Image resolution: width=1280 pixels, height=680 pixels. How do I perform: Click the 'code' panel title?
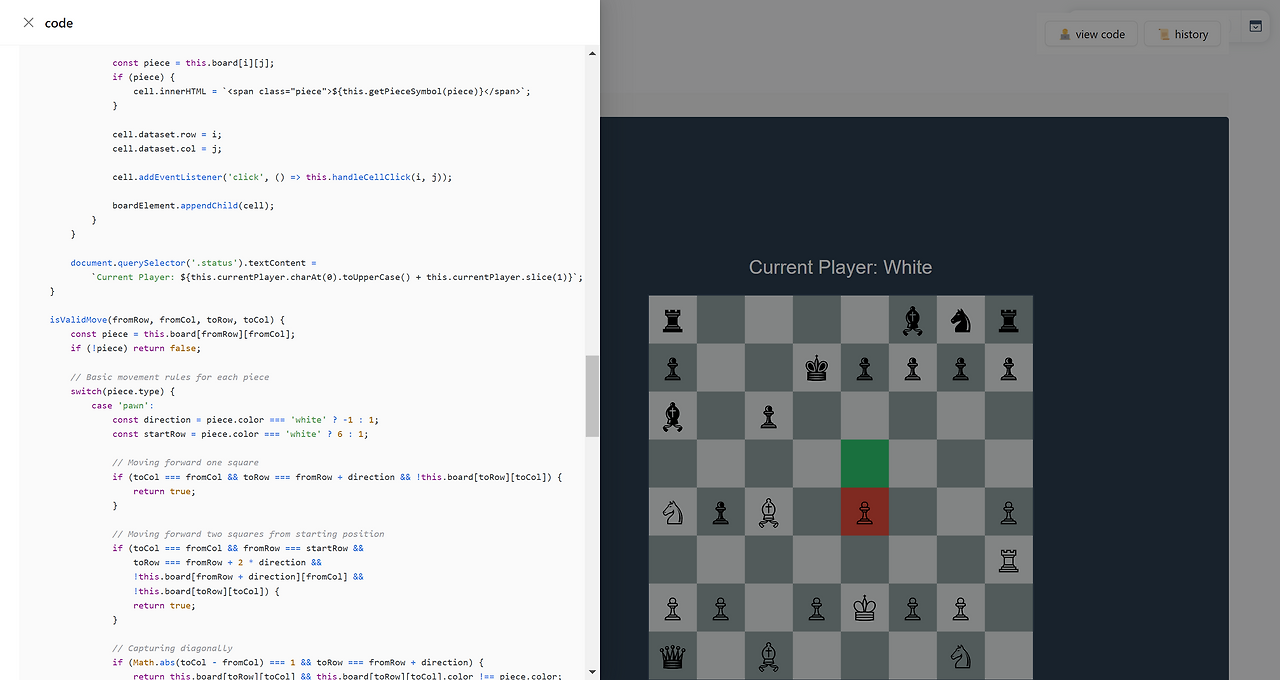point(59,23)
